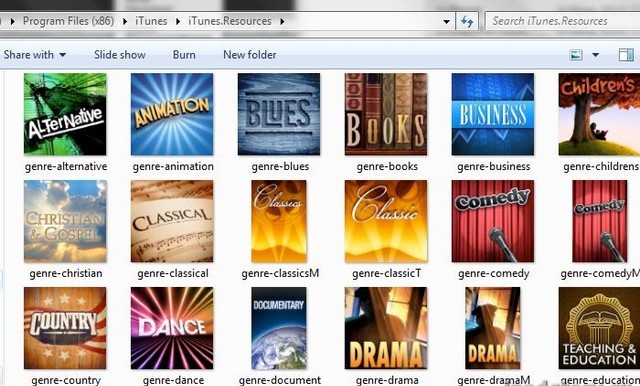Click the genre-comedy file name

(493, 273)
